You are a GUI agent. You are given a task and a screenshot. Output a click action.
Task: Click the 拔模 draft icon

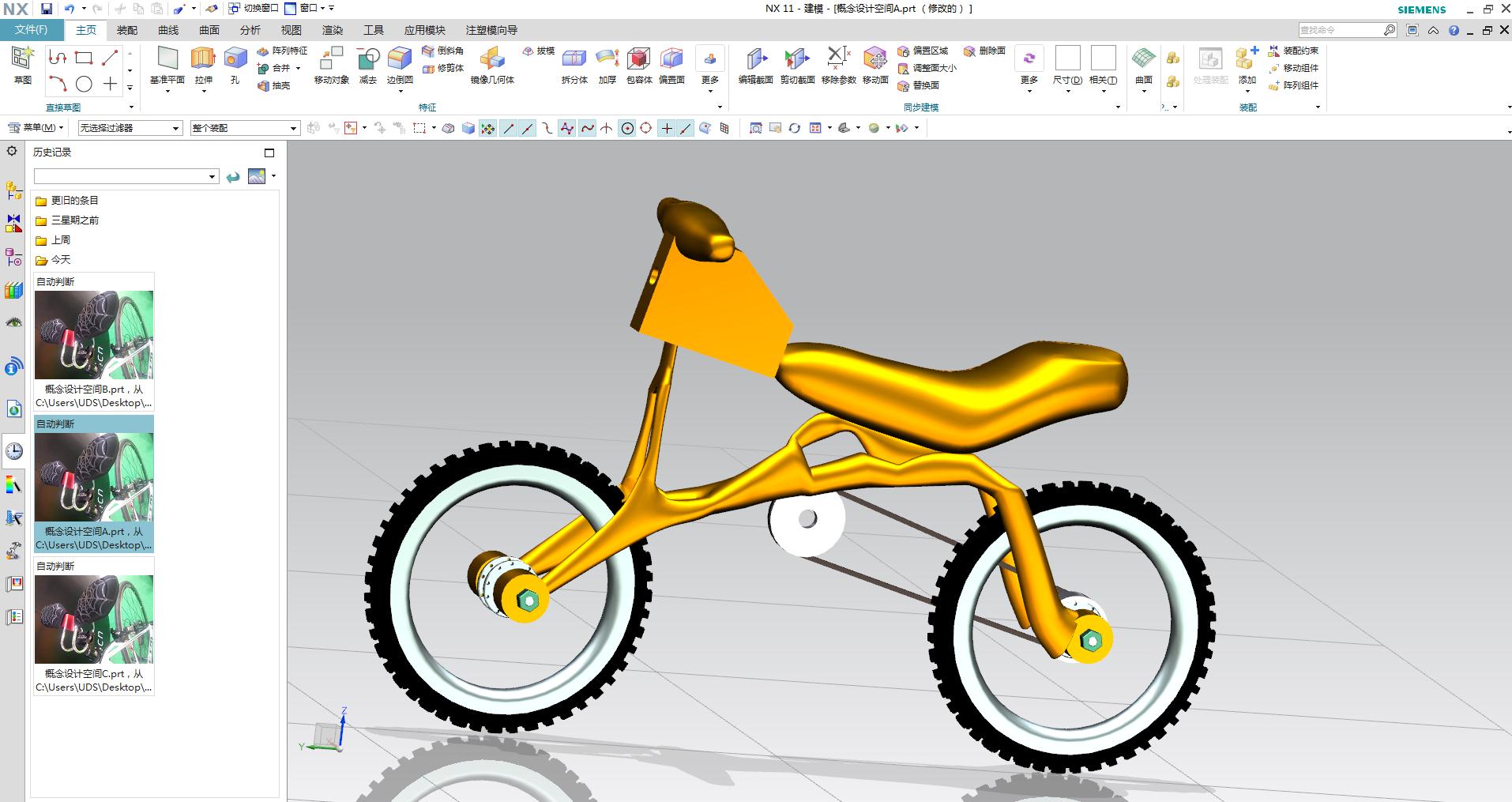coord(528,51)
